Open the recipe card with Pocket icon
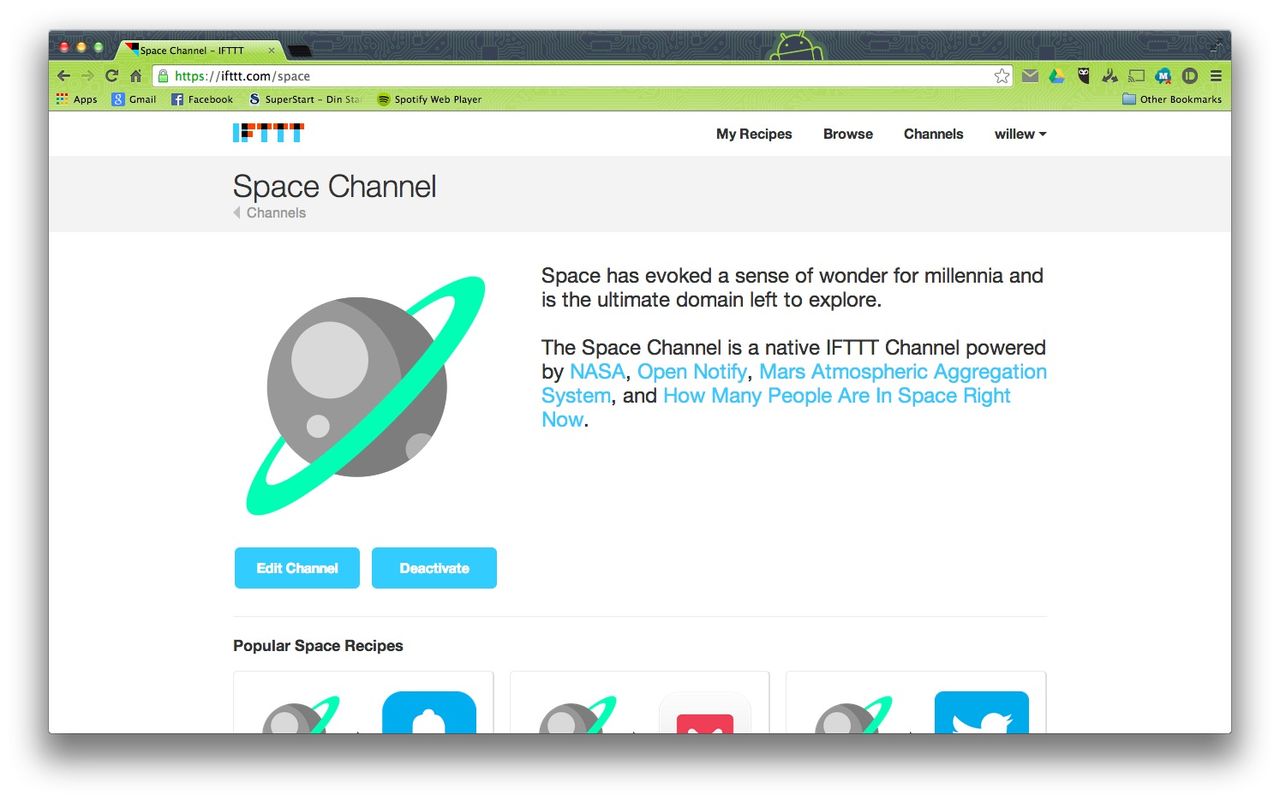The width and height of the screenshot is (1280, 801). [x=640, y=702]
